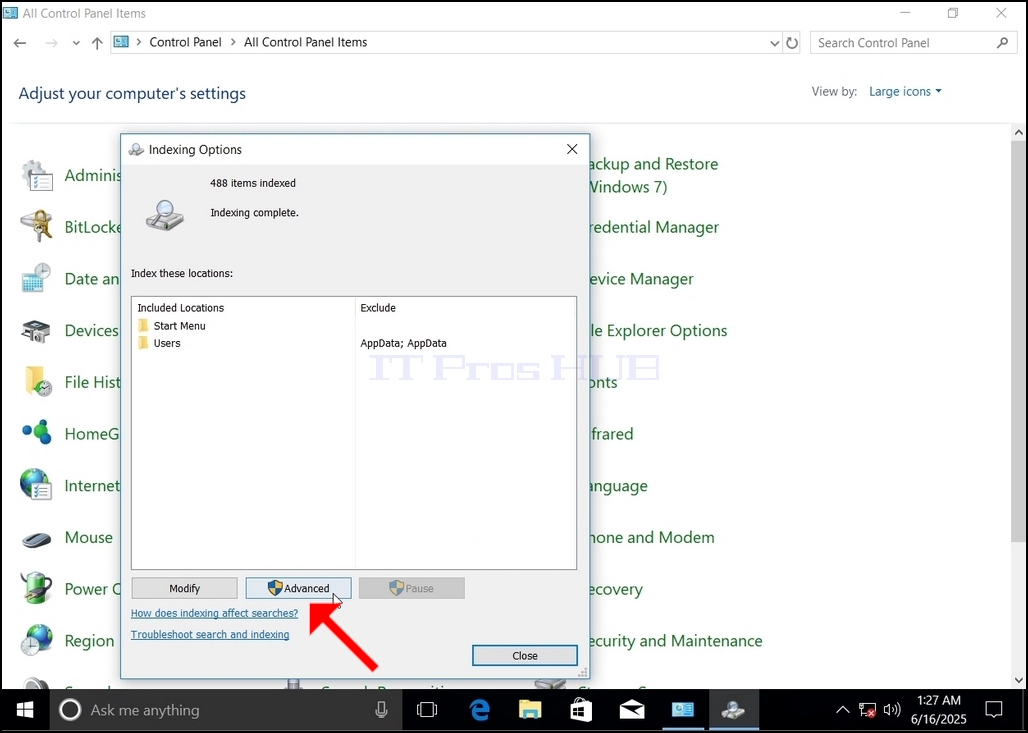Close Indexing Options with the X button
Screen dimensions: 1028x733
[572, 149]
